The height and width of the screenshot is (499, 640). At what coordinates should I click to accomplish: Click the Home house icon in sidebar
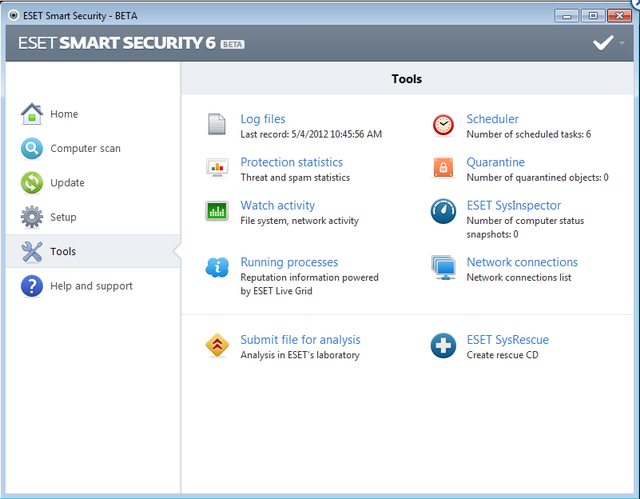[x=32, y=114]
